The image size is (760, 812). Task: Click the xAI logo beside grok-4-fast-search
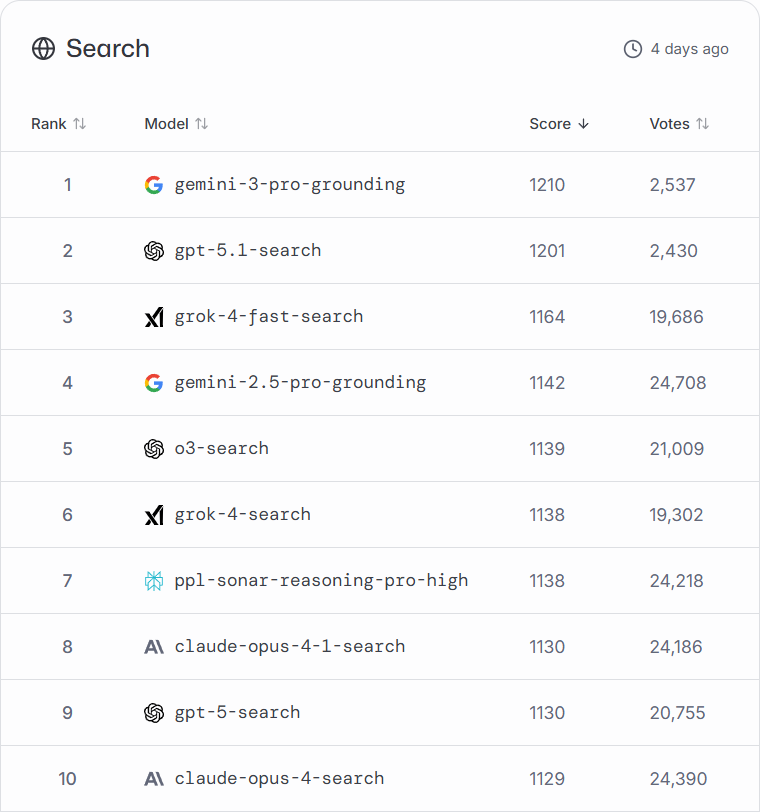pyautogui.click(x=153, y=317)
